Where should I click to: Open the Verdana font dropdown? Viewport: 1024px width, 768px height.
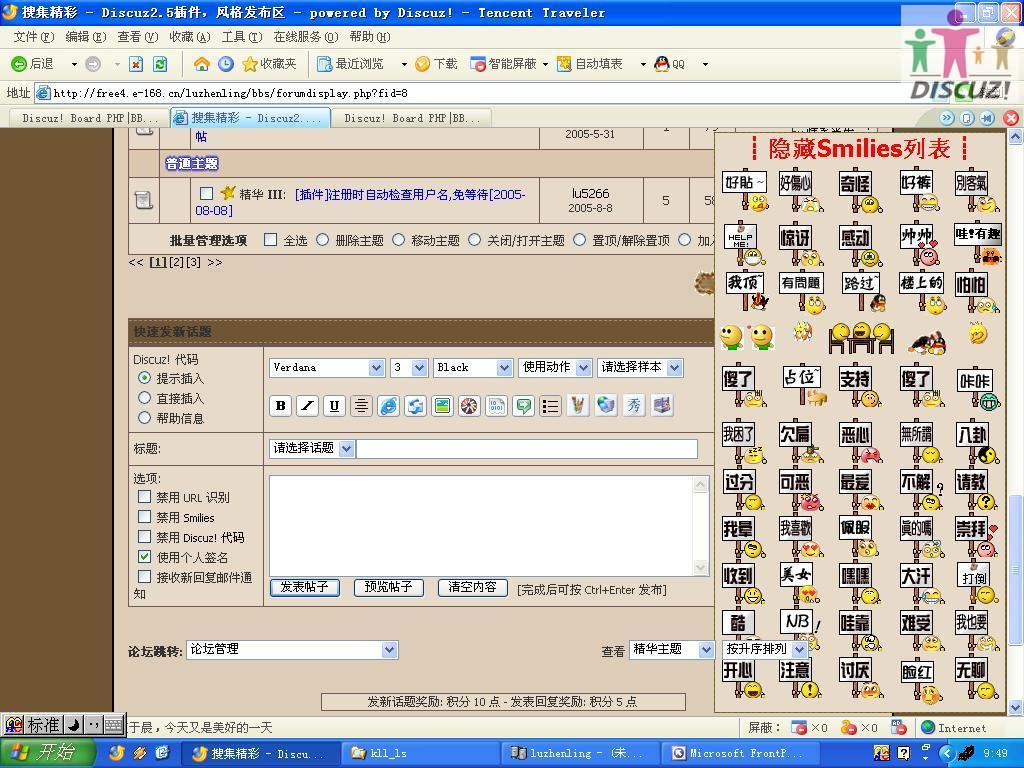coord(327,368)
